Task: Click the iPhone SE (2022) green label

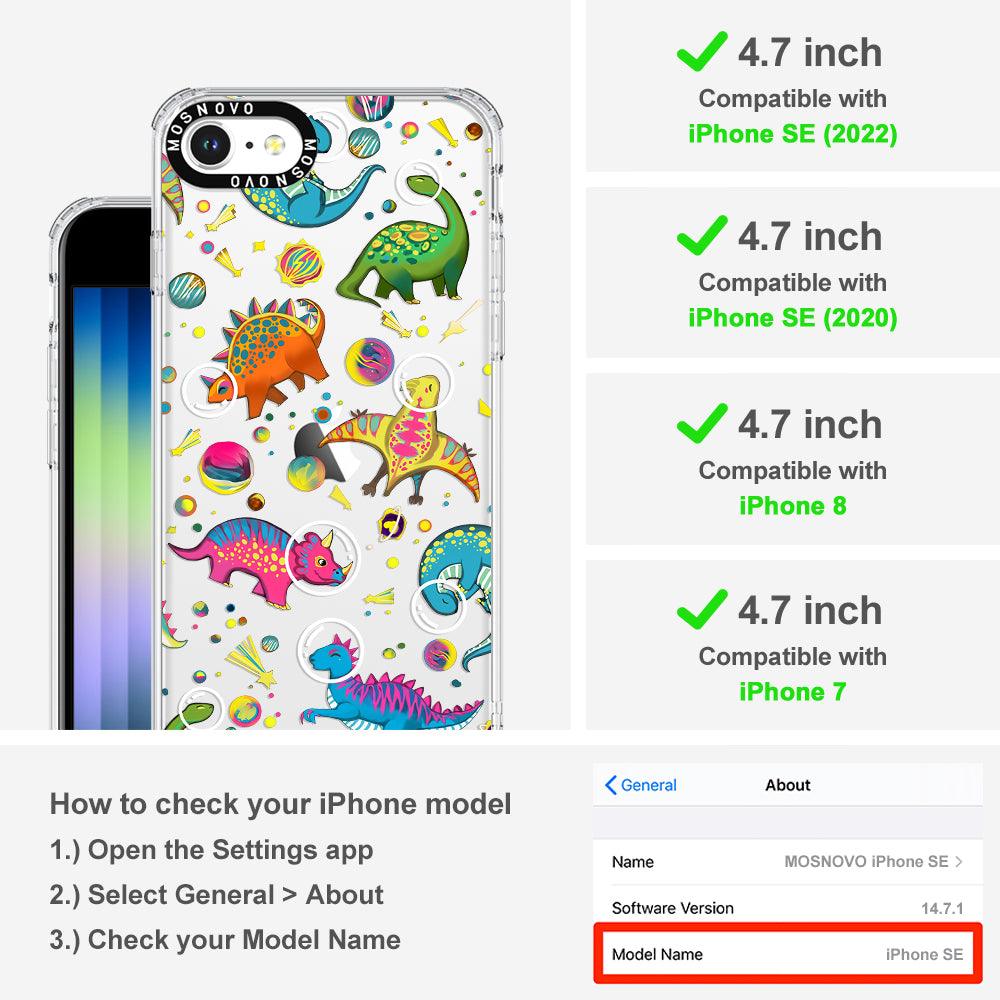Action: [793, 134]
